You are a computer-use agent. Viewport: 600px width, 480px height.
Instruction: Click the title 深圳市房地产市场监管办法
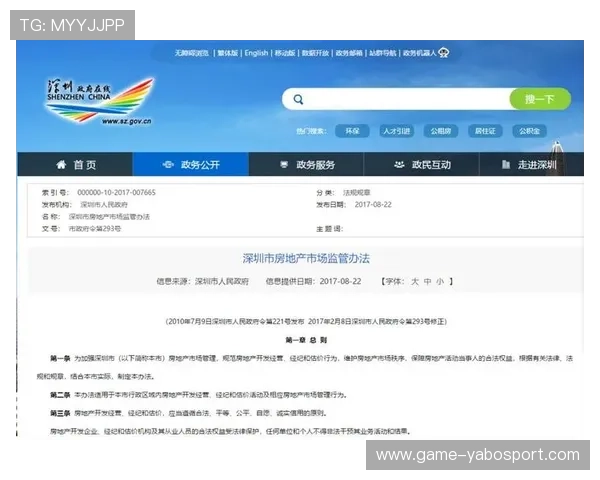[x=306, y=259]
